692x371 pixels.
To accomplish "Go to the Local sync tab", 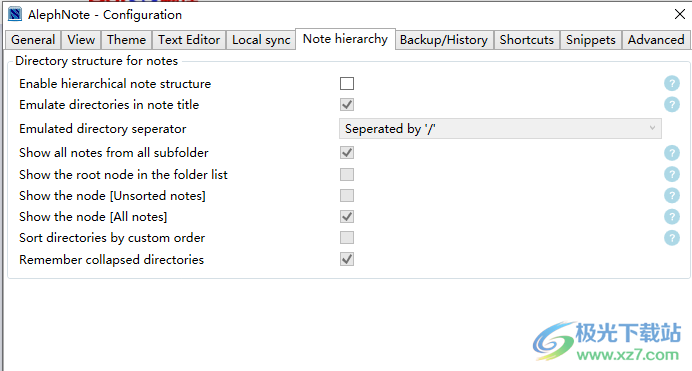I will coord(261,40).
